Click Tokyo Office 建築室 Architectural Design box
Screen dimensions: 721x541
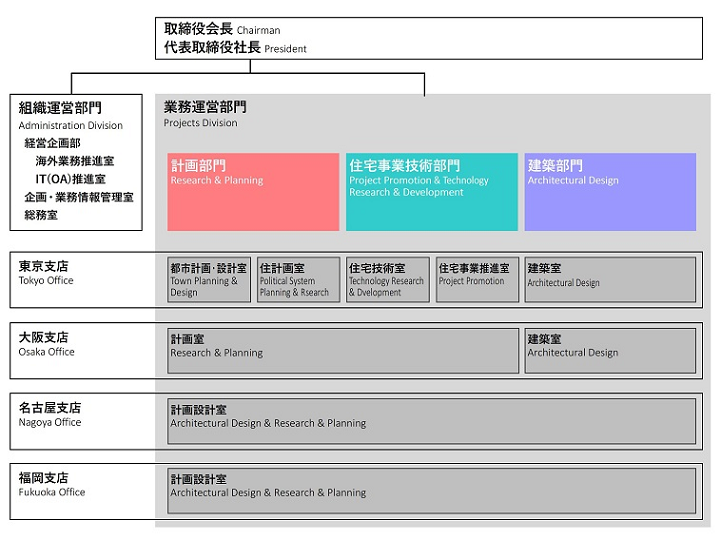610,279
